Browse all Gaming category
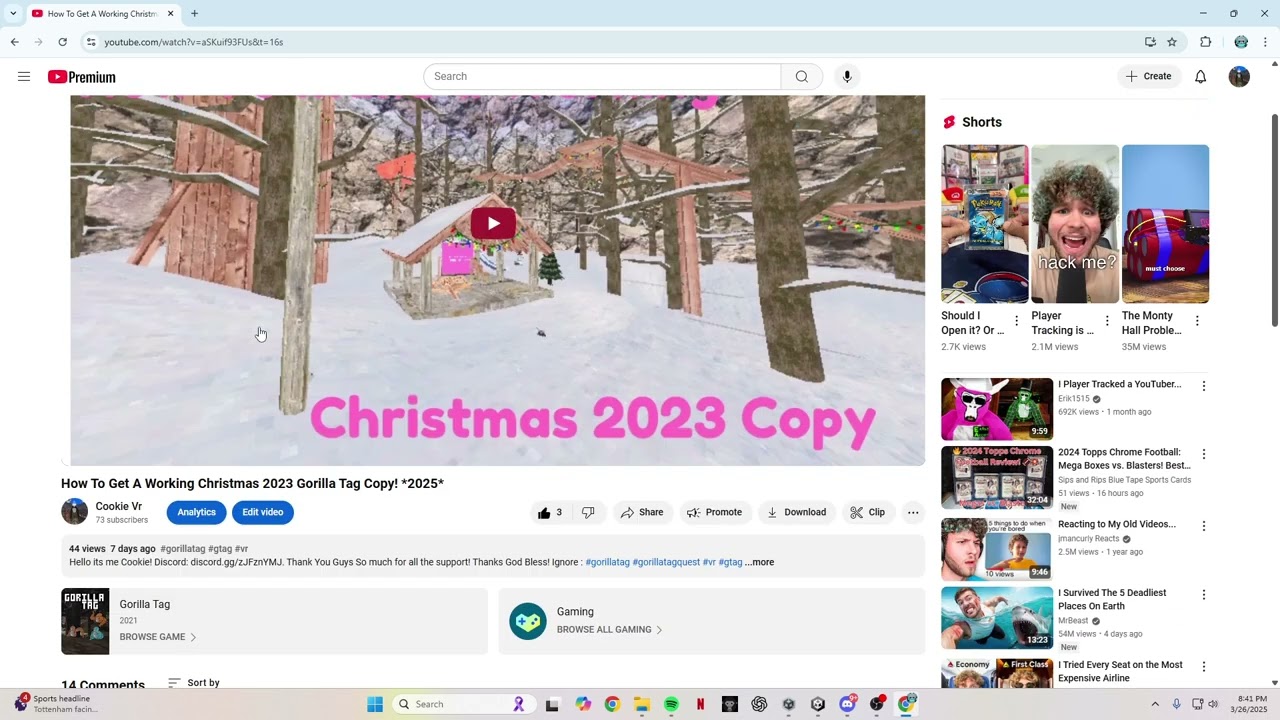The image size is (1280, 720). [x=610, y=629]
